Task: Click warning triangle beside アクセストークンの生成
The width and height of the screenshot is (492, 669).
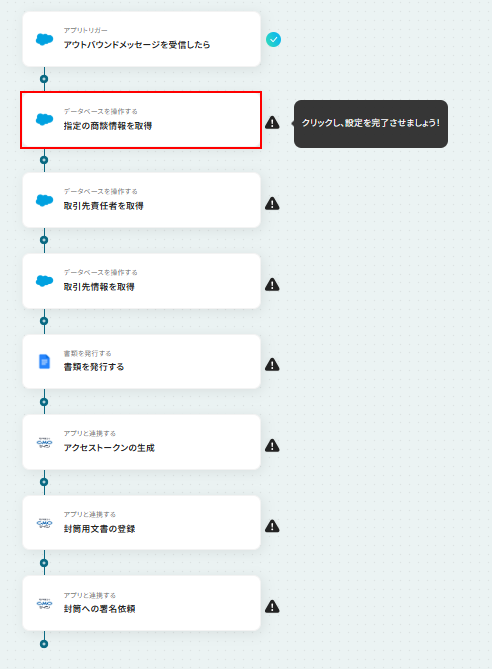Action: [x=272, y=446]
